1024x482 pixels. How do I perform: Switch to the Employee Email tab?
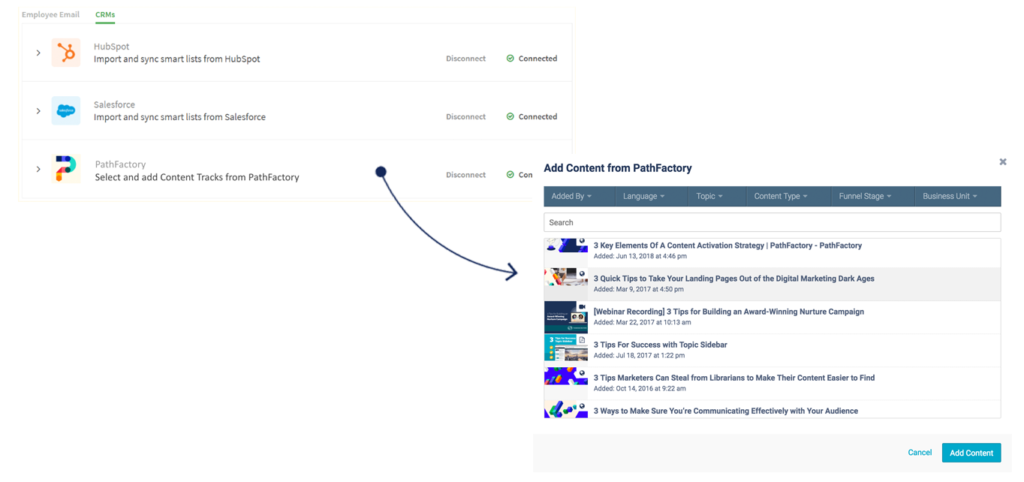click(x=50, y=14)
